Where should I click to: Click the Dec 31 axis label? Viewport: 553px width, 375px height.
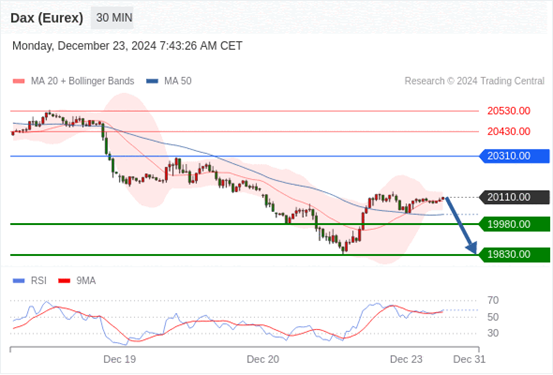pos(469,359)
